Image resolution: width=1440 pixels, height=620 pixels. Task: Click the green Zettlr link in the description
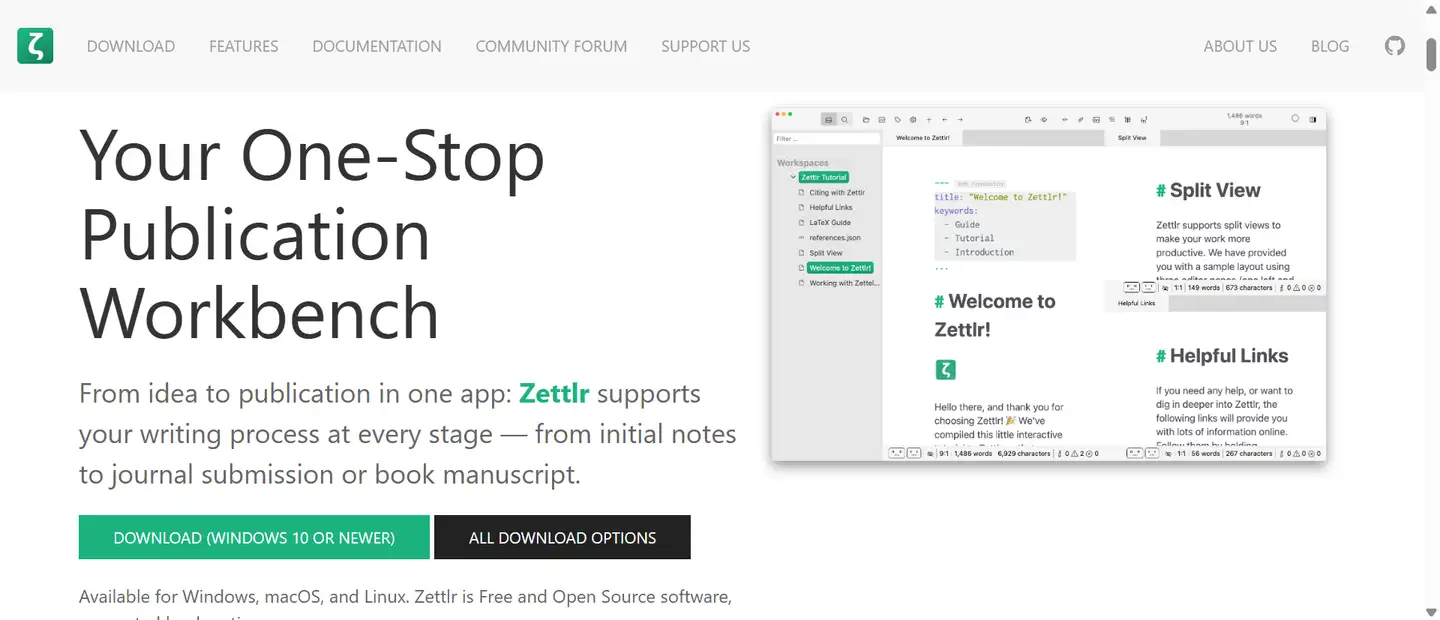(x=554, y=393)
